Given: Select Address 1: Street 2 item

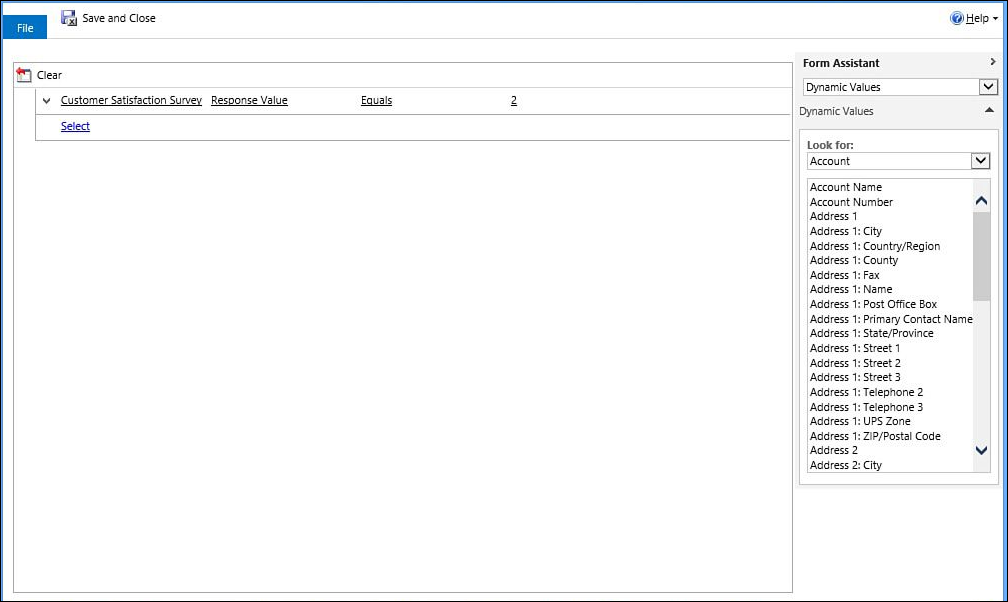Looking at the screenshot, I should (855, 363).
